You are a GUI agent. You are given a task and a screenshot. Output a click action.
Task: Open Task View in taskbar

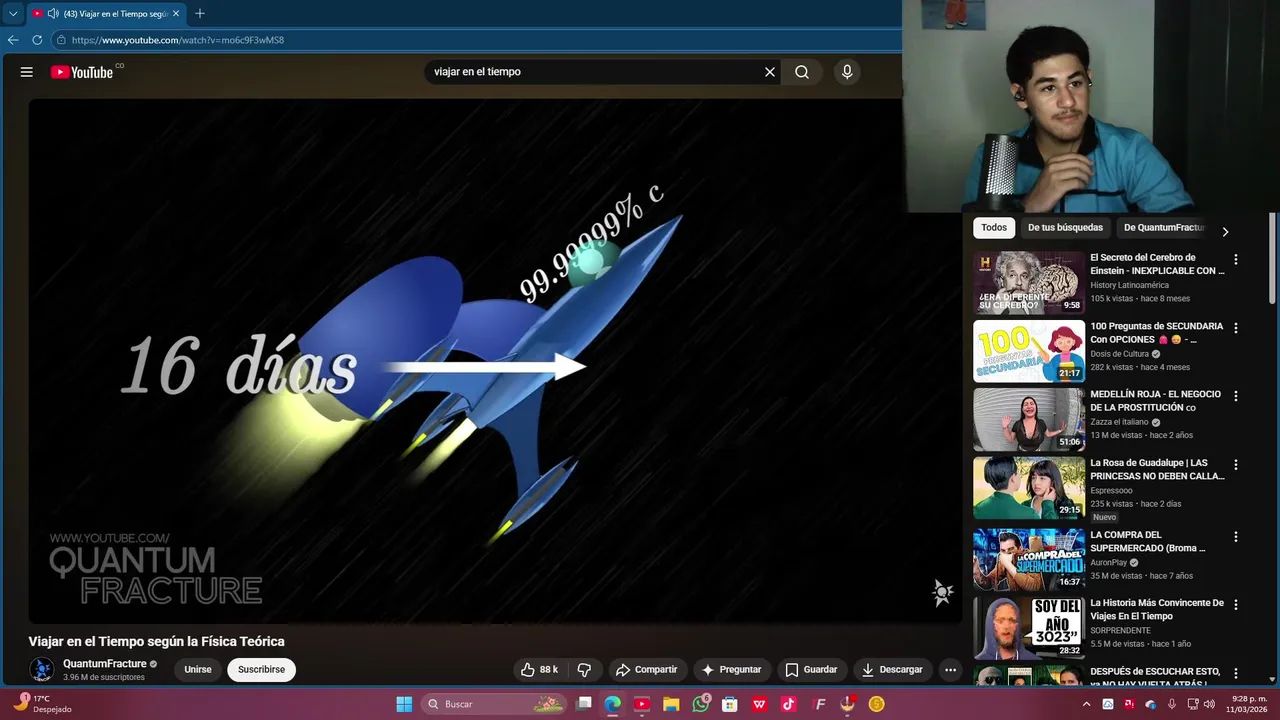click(584, 704)
